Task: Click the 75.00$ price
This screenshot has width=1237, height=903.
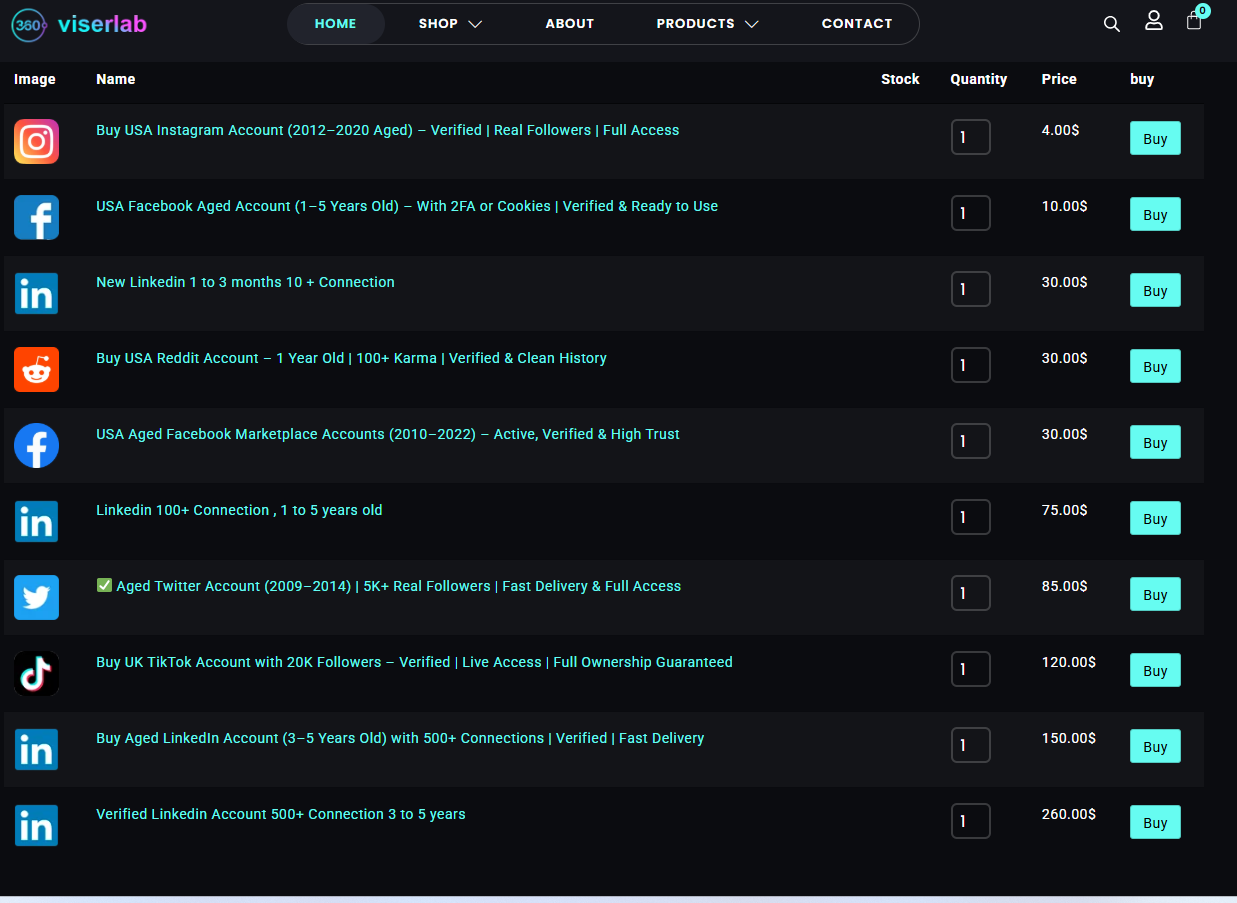Action: click(x=1064, y=510)
